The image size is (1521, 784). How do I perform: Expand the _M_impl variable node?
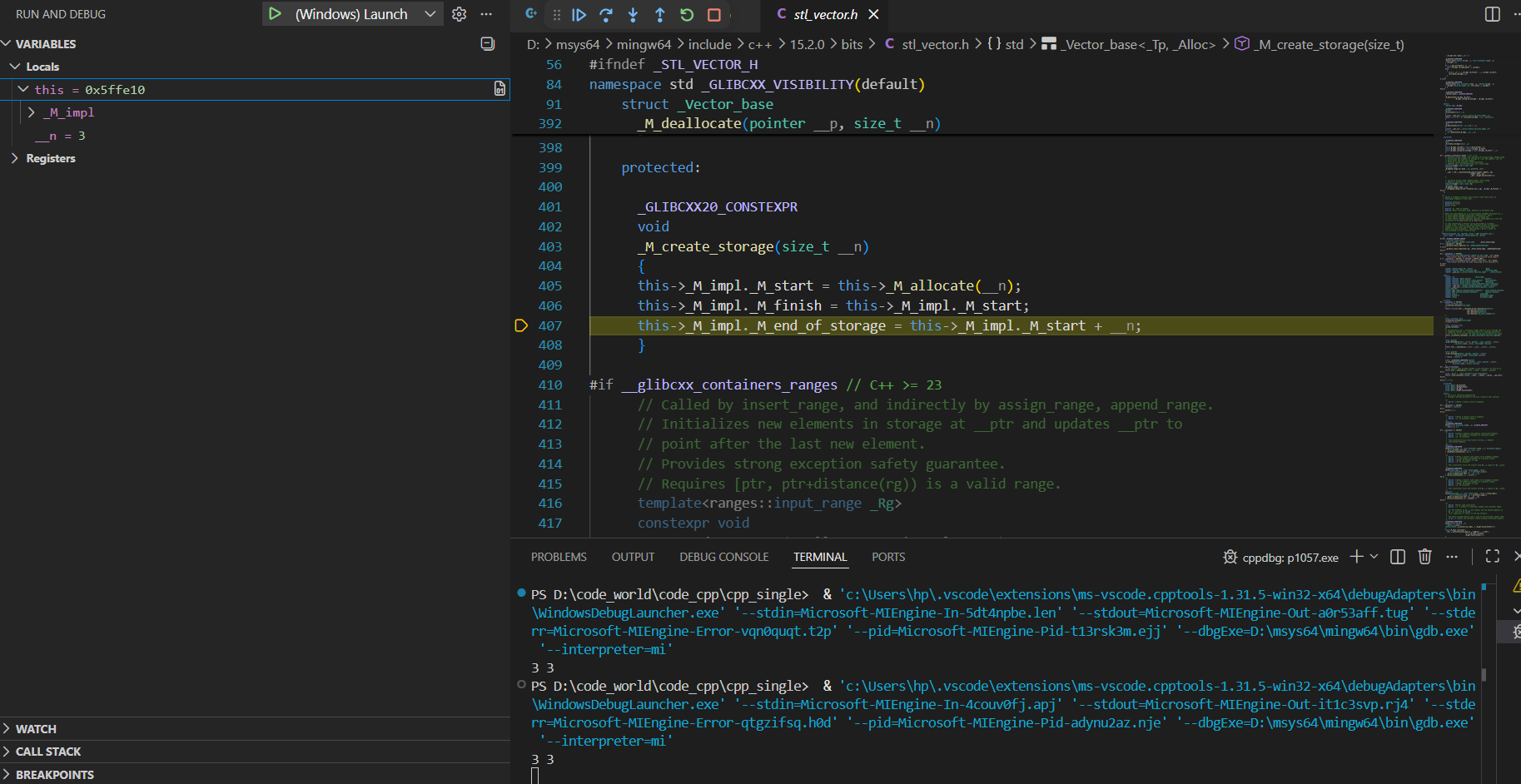[32, 112]
